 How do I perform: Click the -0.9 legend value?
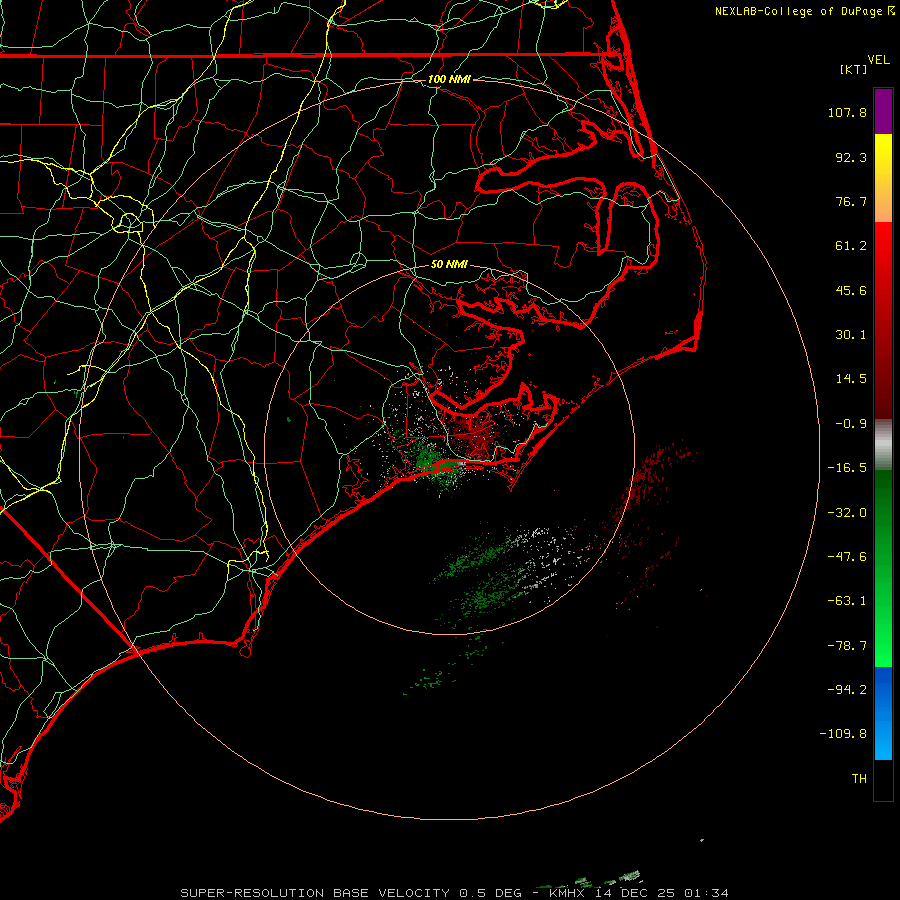pyautogui.click(x=851, y=424)
